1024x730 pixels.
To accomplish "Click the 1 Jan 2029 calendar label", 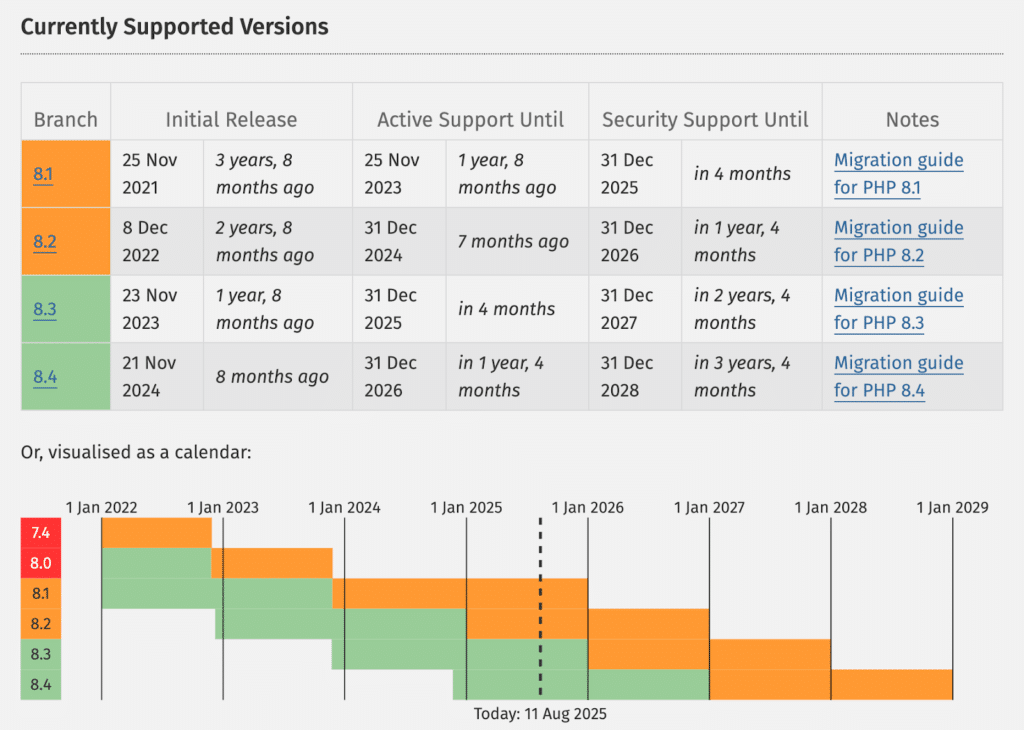I will [952, 507].
